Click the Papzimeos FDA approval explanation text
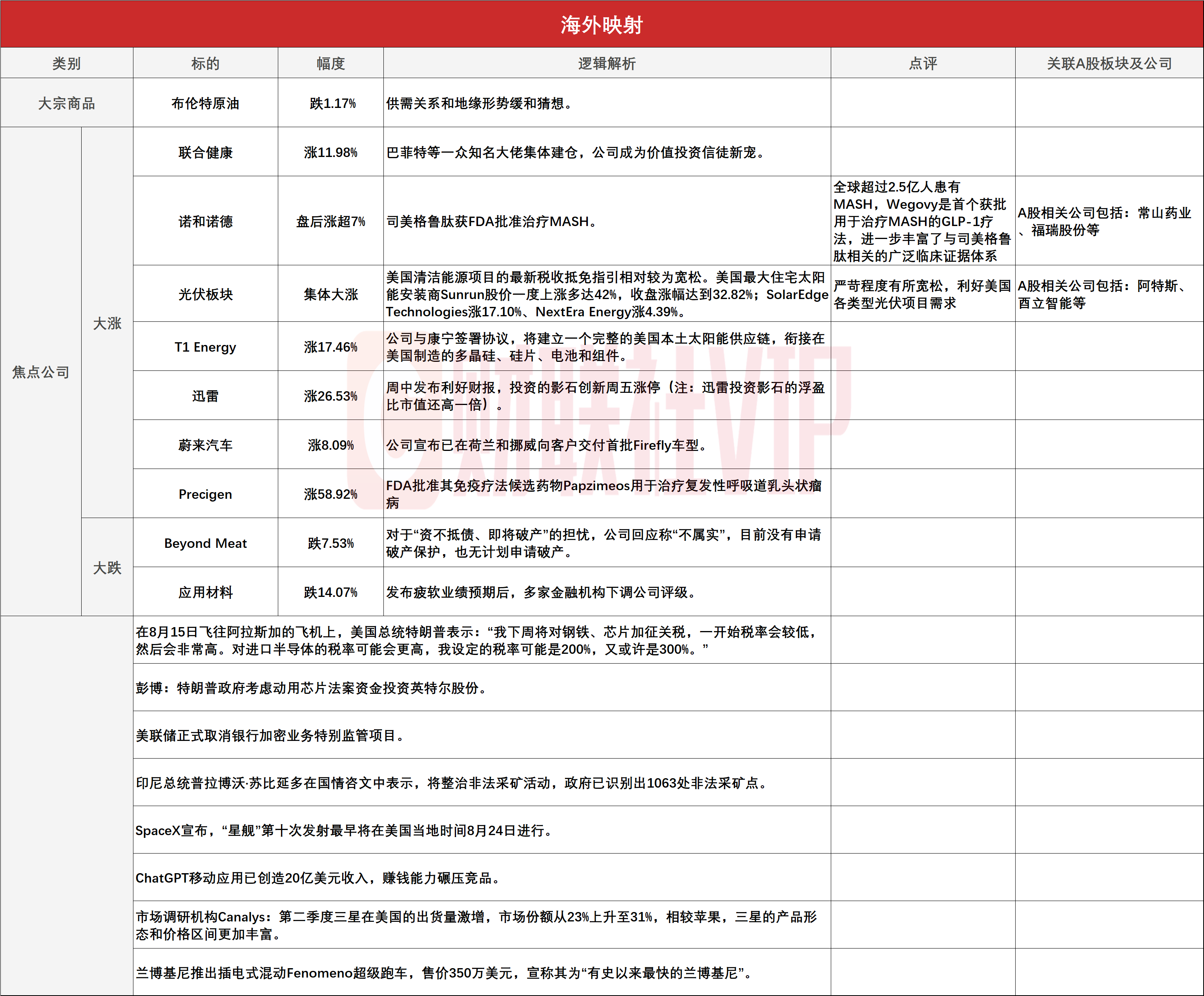The height and width of the screenshot is (996, 1204). click(x=604, y=494)
